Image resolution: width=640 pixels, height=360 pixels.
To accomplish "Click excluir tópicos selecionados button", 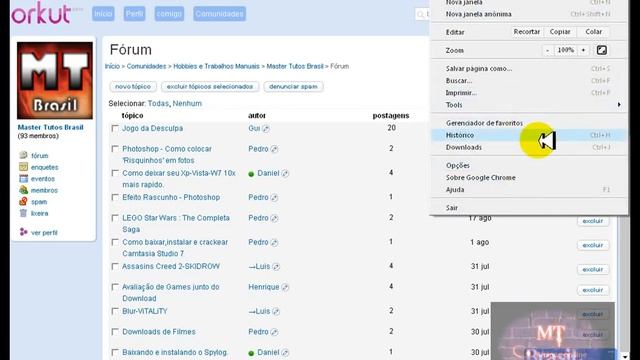I will [x=210, y=87].
